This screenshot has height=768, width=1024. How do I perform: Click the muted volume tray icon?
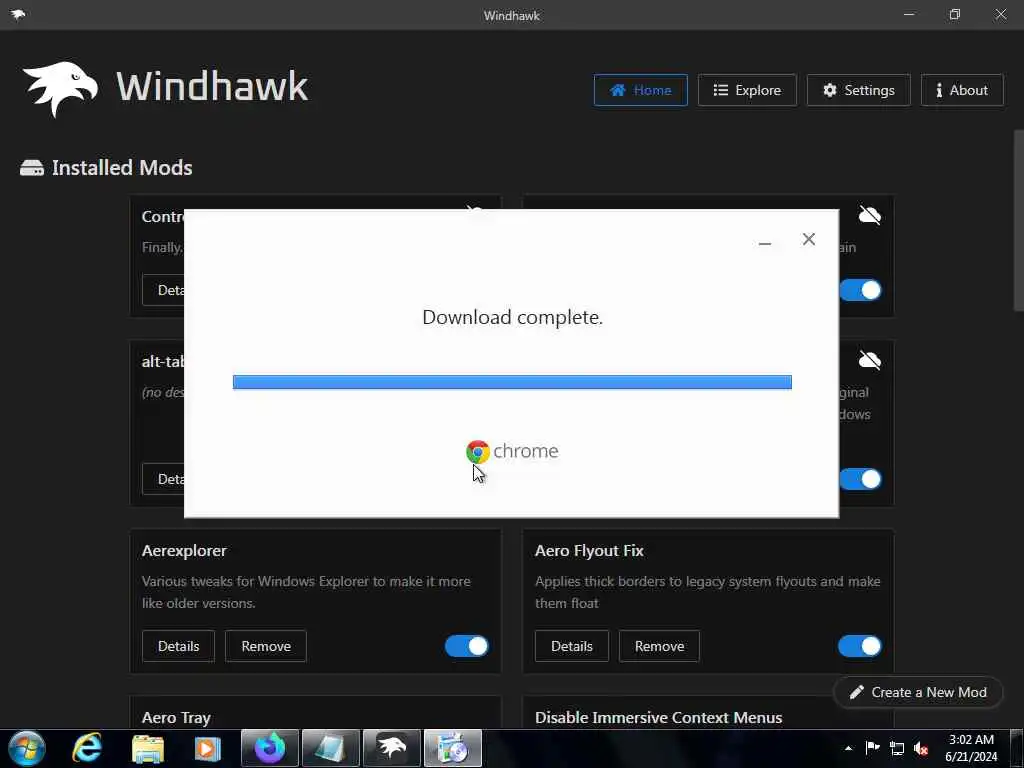pyautogui.click(x=921, y=748)
